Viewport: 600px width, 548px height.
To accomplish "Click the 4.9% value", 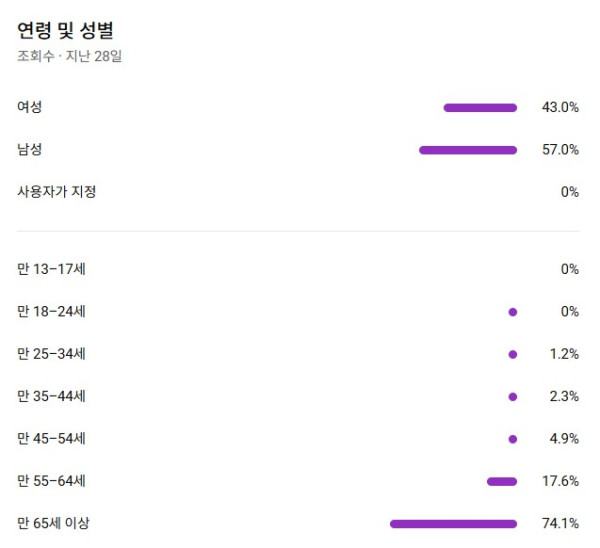I will 564,439.
